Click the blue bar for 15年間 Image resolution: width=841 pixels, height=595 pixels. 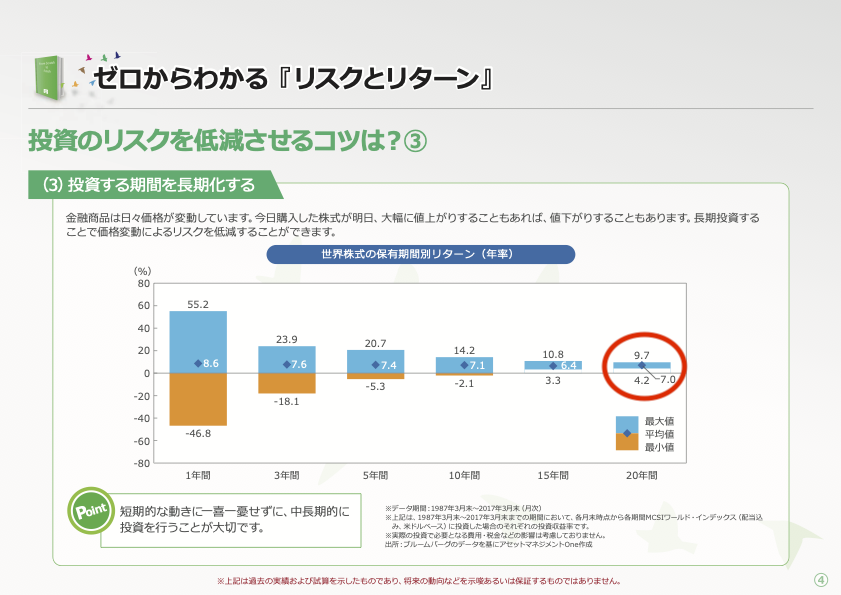(553, 365)
